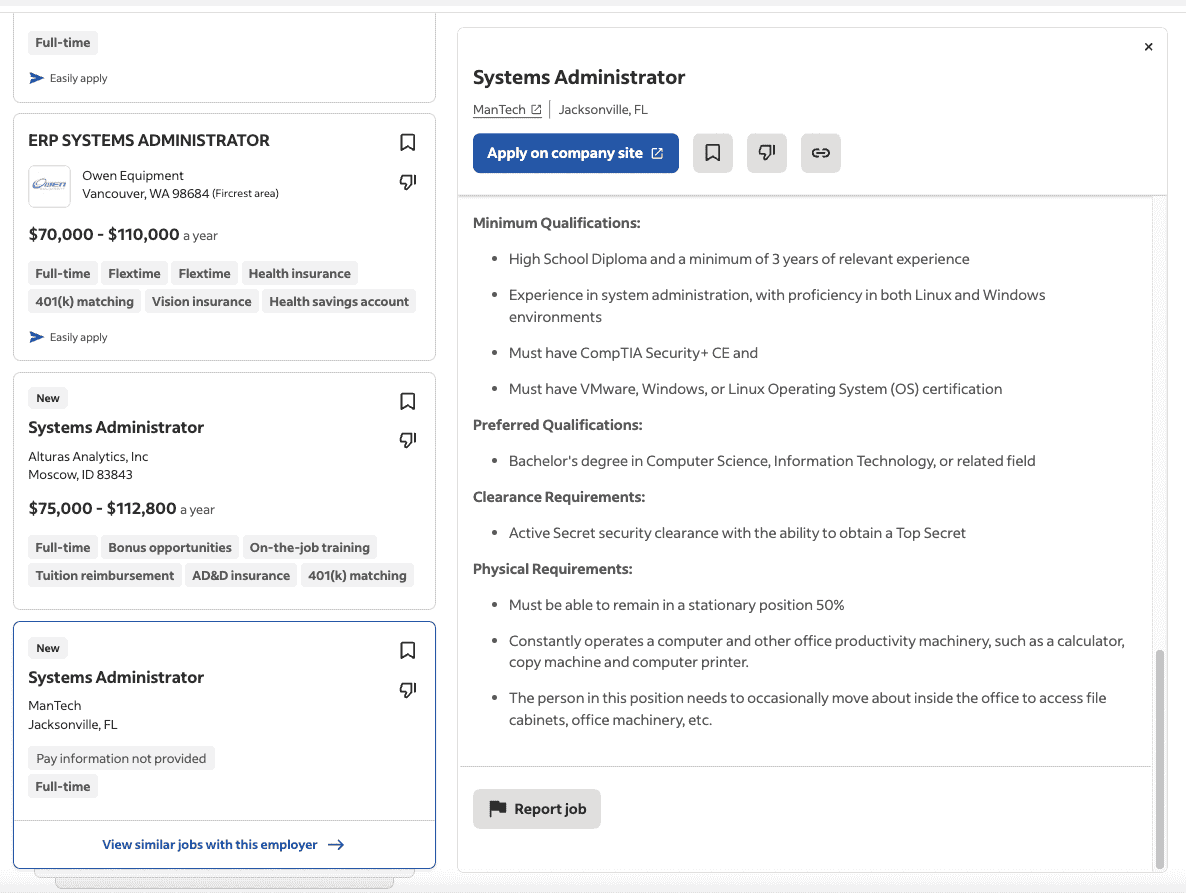Click Clearance Requirements heading

(x=559, y=497)
